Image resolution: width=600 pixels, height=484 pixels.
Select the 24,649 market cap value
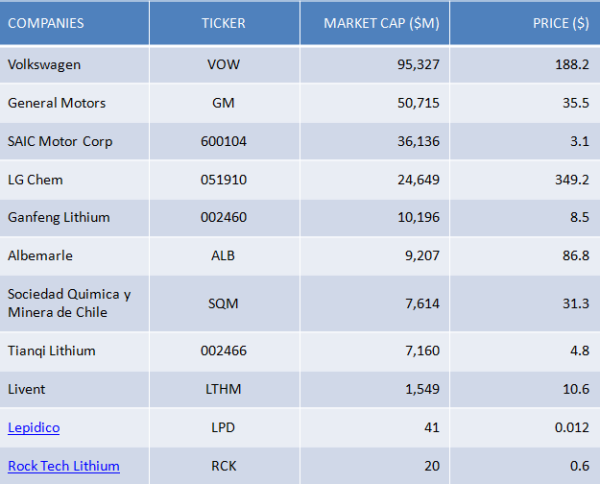[x=418, y=180]
